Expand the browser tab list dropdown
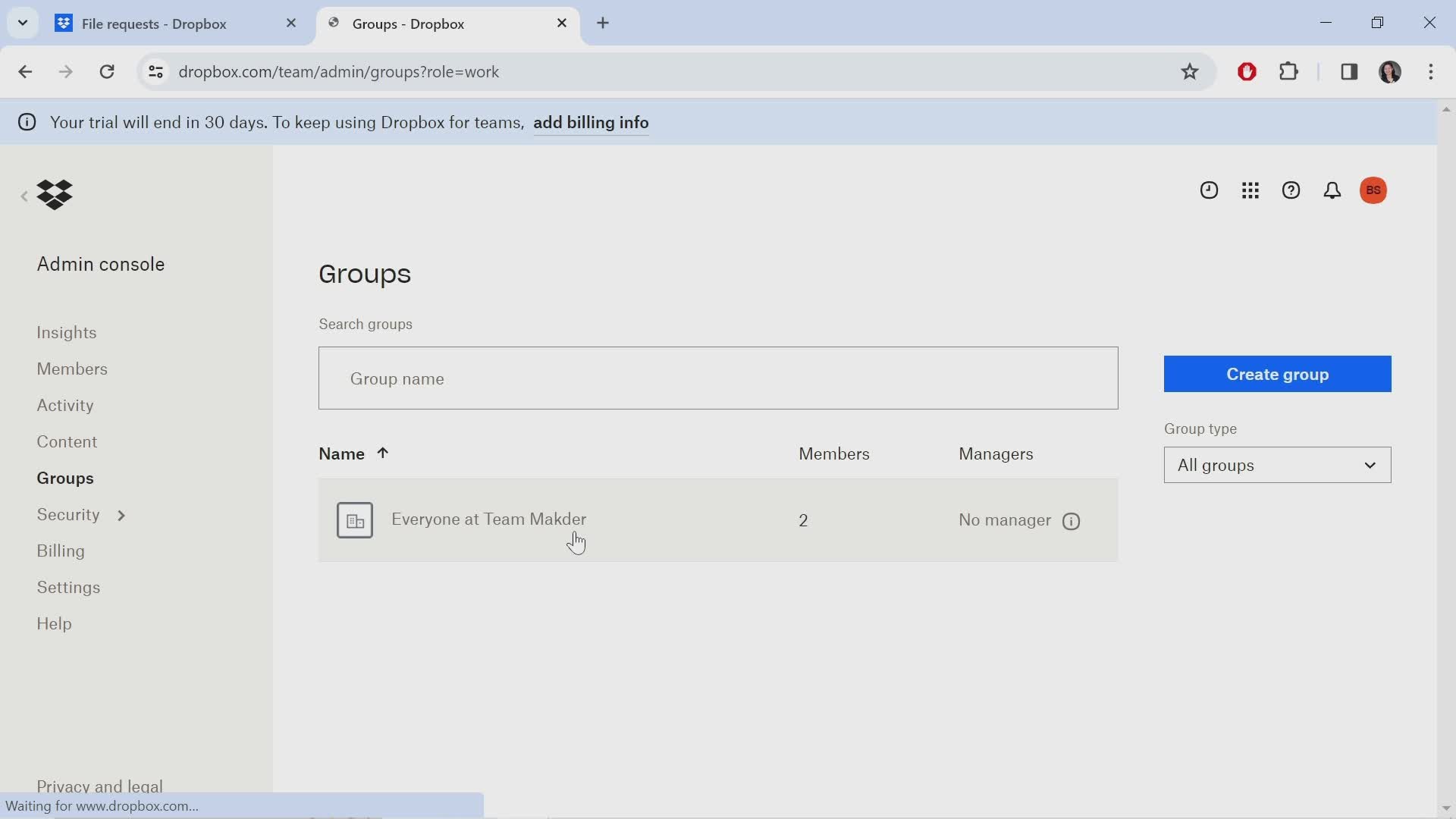 tap(22, 22)
